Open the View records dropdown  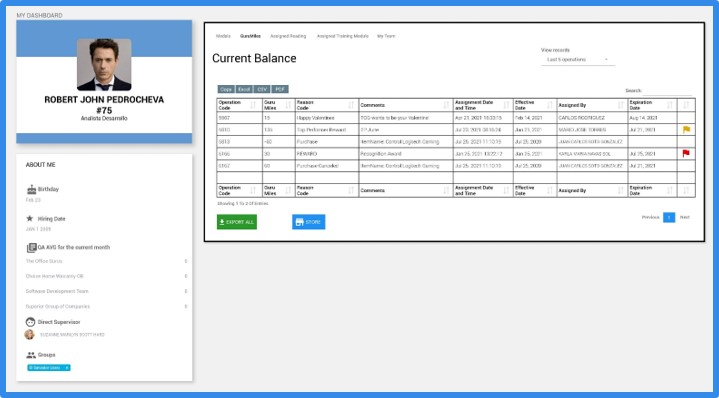pyautogui.click(x=577, y=60)
